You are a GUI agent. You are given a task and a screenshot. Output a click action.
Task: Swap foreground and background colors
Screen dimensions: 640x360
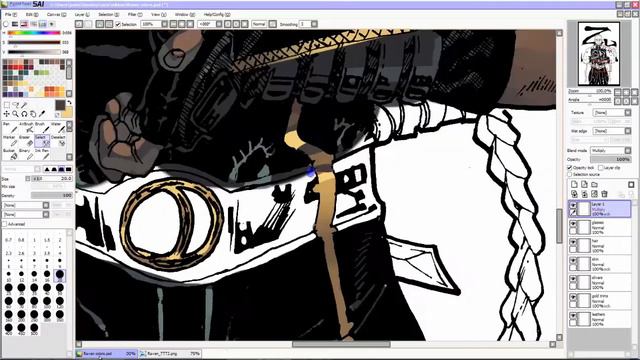(69, 102)
